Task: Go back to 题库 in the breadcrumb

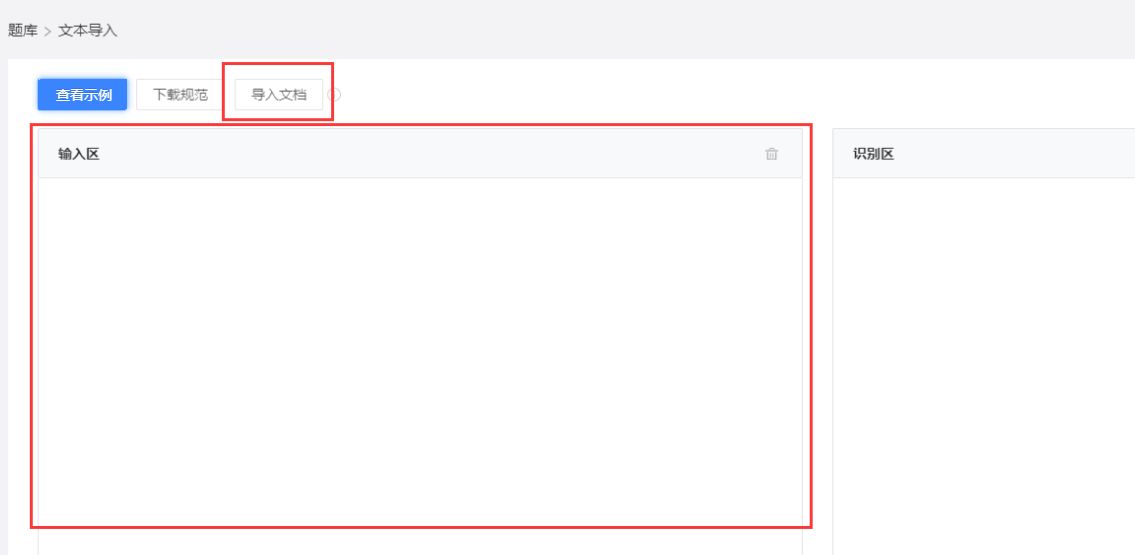Action: click(22, 31)
